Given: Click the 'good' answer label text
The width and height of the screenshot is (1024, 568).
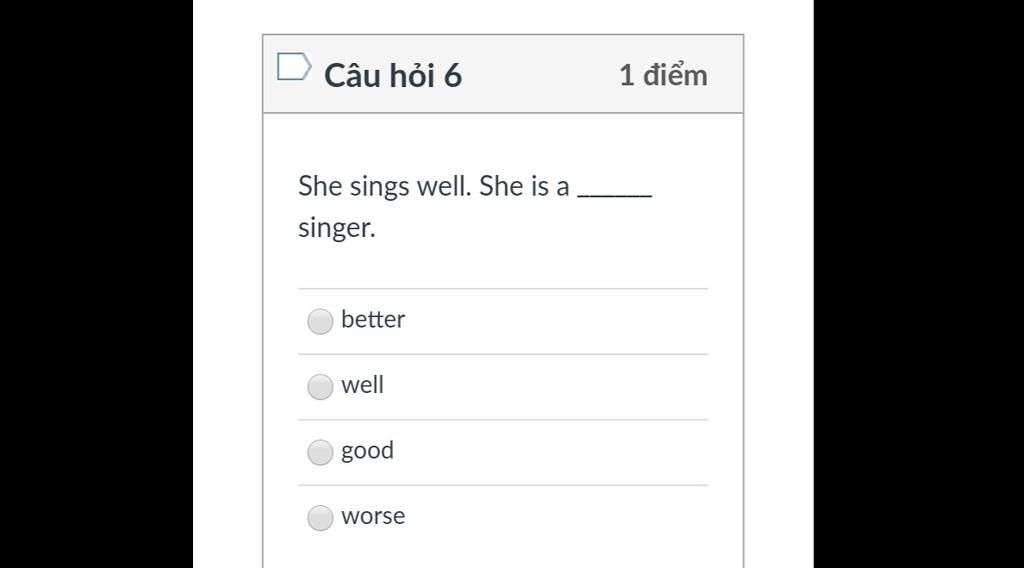Looking at the screenshot, I should pos(368,451).
